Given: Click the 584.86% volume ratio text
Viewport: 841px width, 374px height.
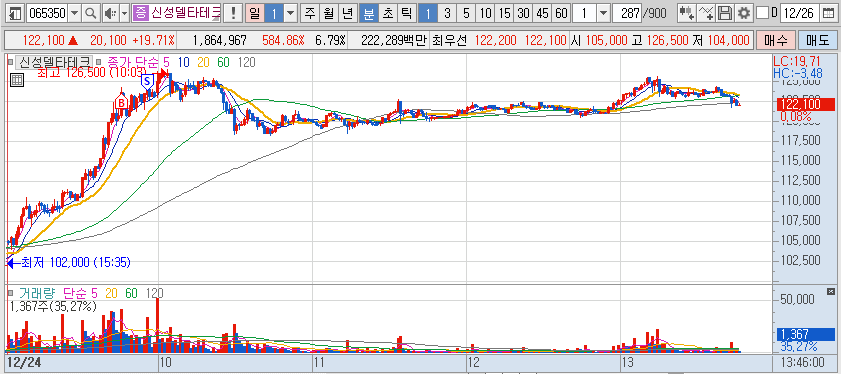Looking at the screenshot, I should click(283, 40).
